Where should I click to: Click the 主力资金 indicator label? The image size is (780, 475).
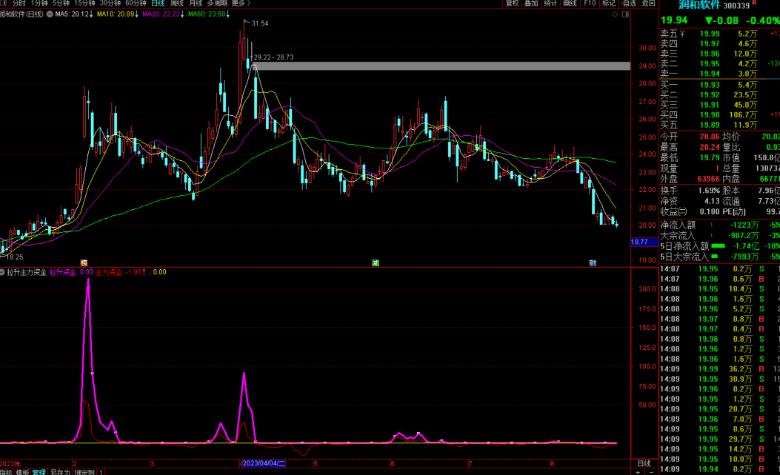point(108,272)
